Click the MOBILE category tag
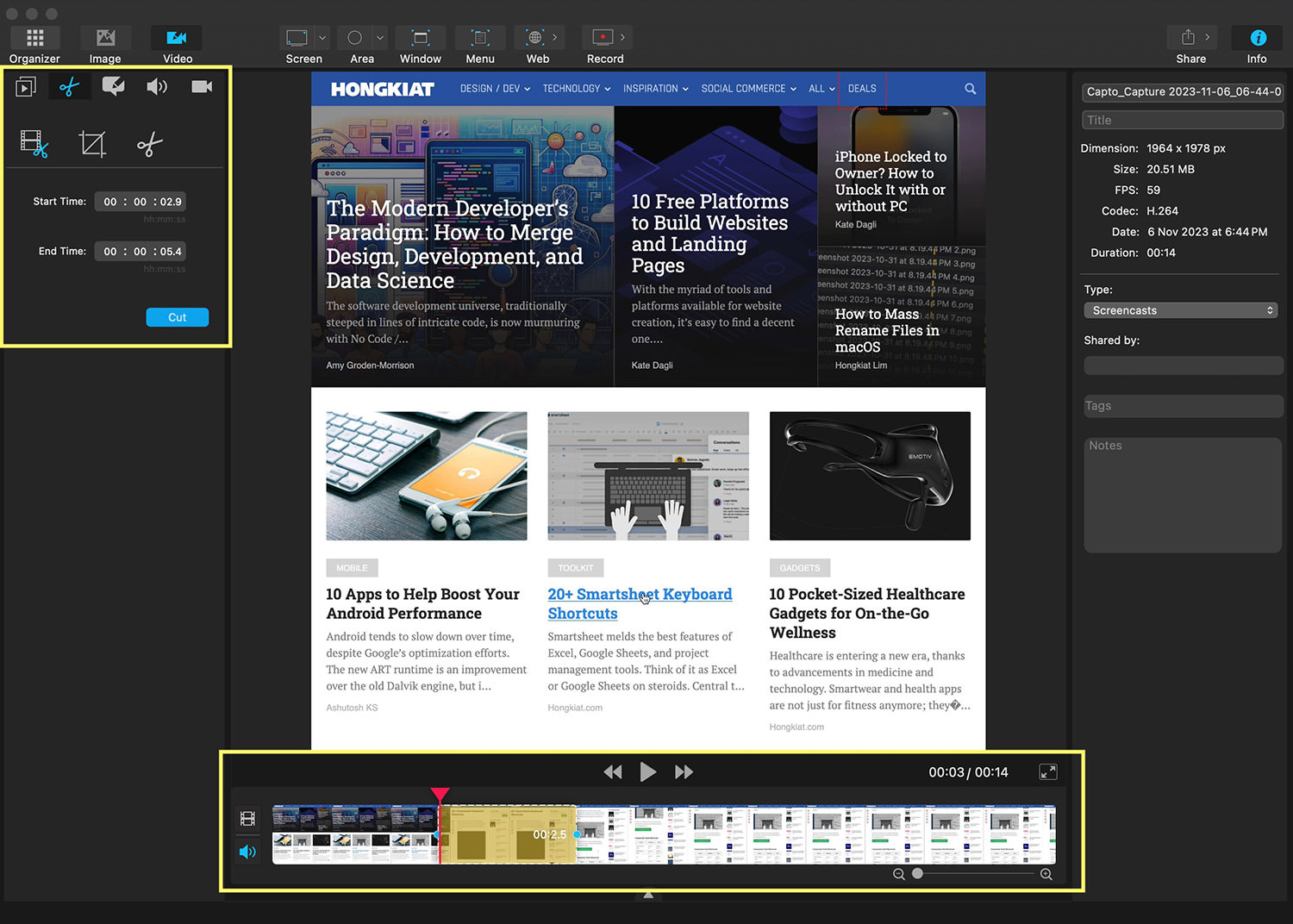Screen dimensions: 1293x924 [352, 568]
